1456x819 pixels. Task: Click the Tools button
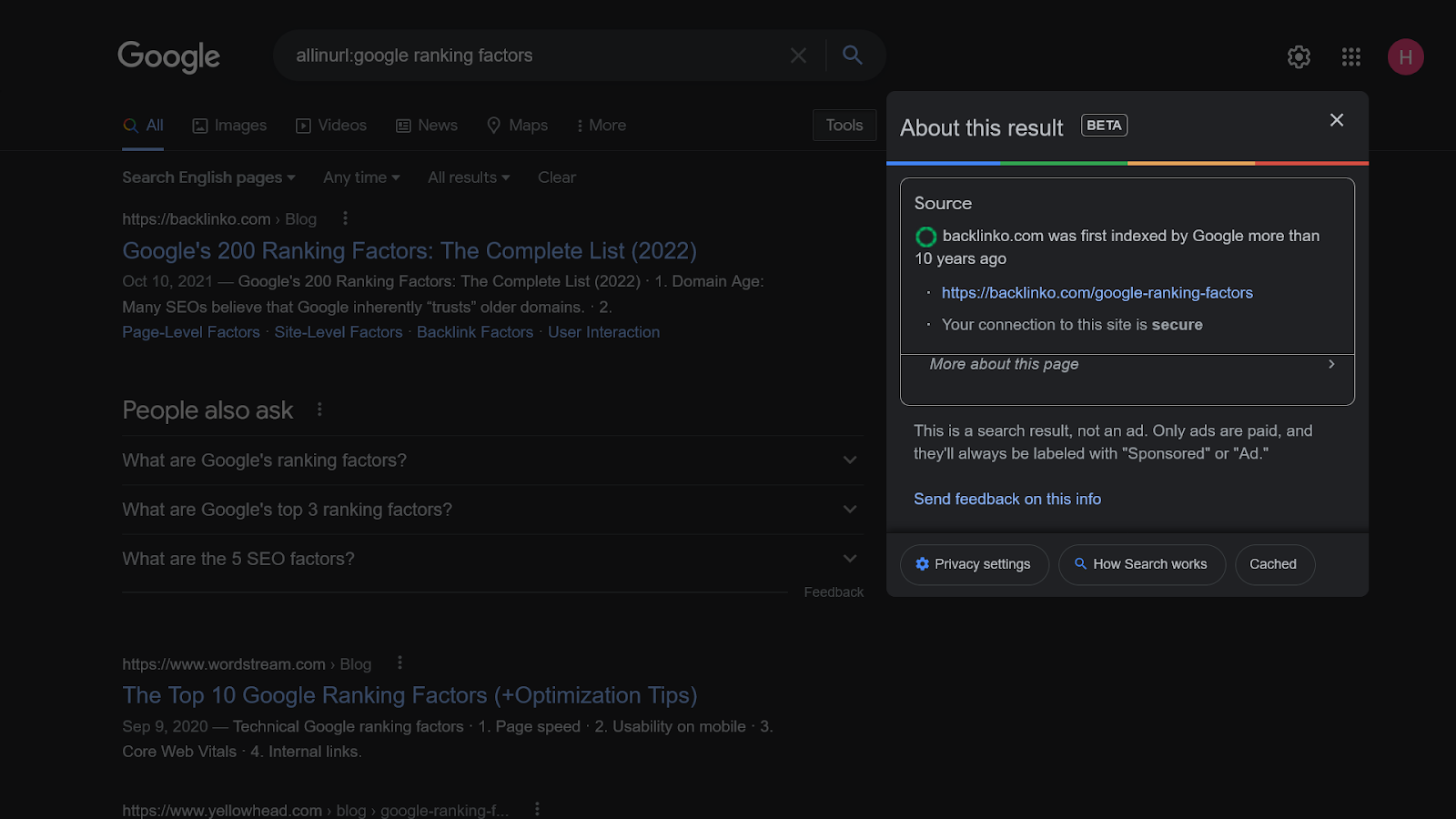844,126
